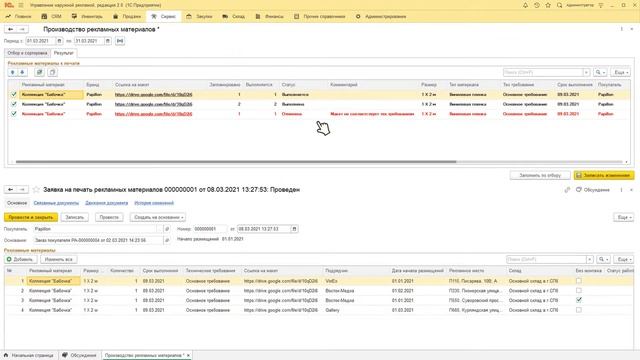Open notifications bell in title bar

tap(525, 5)
